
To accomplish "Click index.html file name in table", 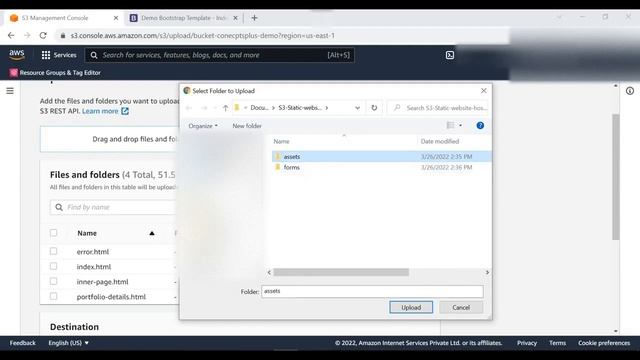I will (x=94, y=267).
